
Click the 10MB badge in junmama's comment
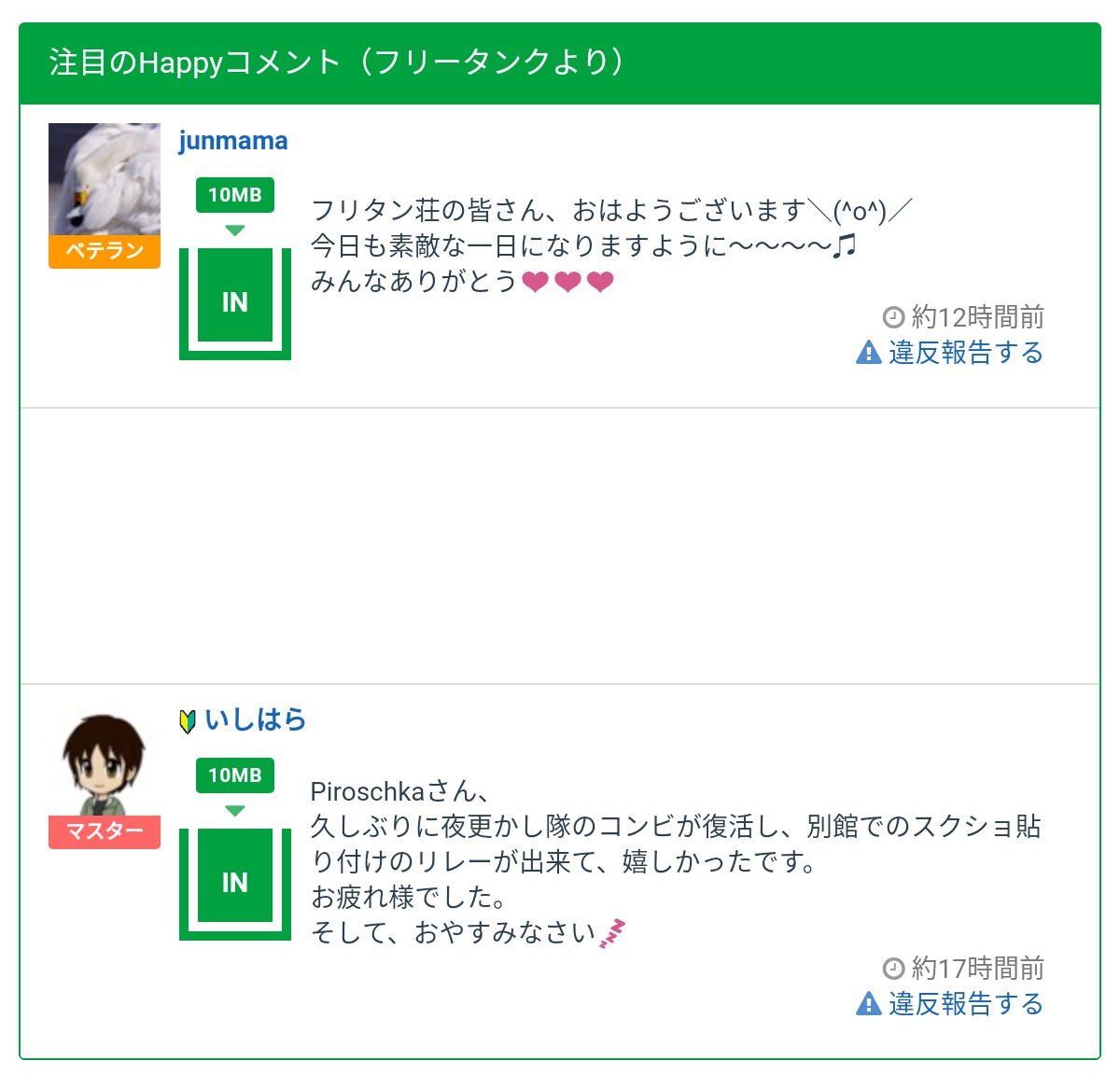(234, 195)
